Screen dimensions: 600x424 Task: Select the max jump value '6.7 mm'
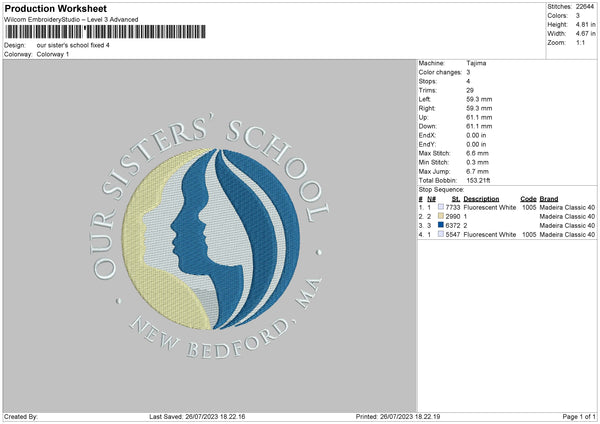(477, 171)
